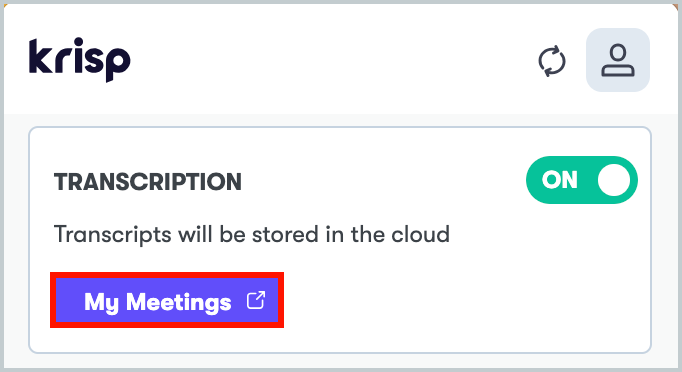Tap the open-in-new-window arrow icon
The width and height of the screenshot is (682, 372).
click(256, 300)
